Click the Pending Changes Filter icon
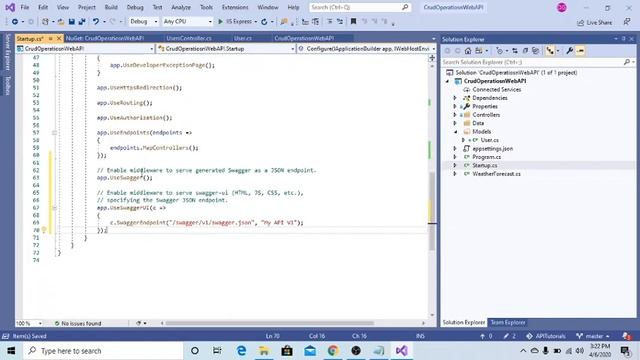The height and width of the screenshot is (360, 640). pyautogui.click(x=500, y=51)
